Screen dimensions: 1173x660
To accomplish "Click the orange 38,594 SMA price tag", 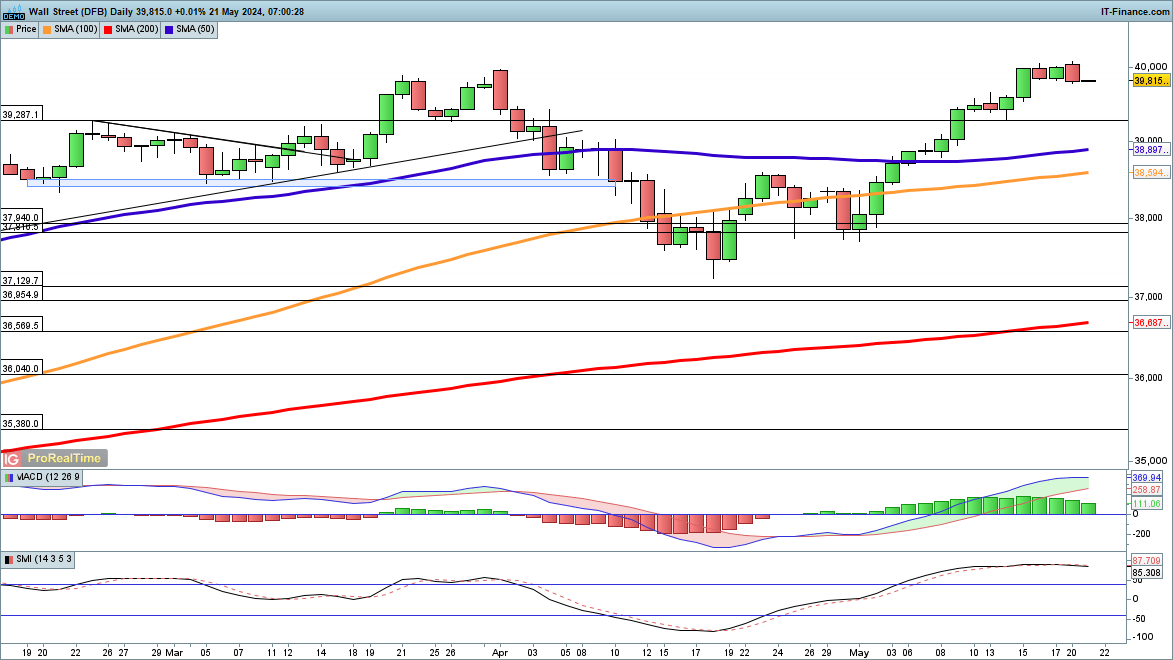I will (1150, 173).
